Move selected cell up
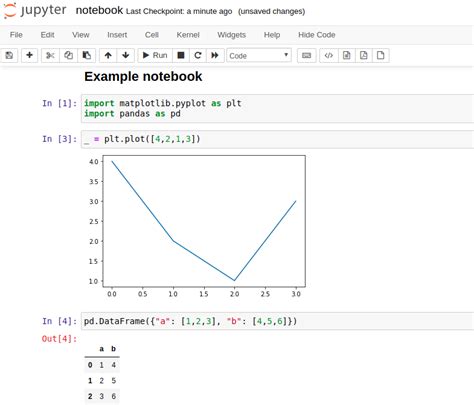This screenshot has width=474, height=405. pos(108,55)
